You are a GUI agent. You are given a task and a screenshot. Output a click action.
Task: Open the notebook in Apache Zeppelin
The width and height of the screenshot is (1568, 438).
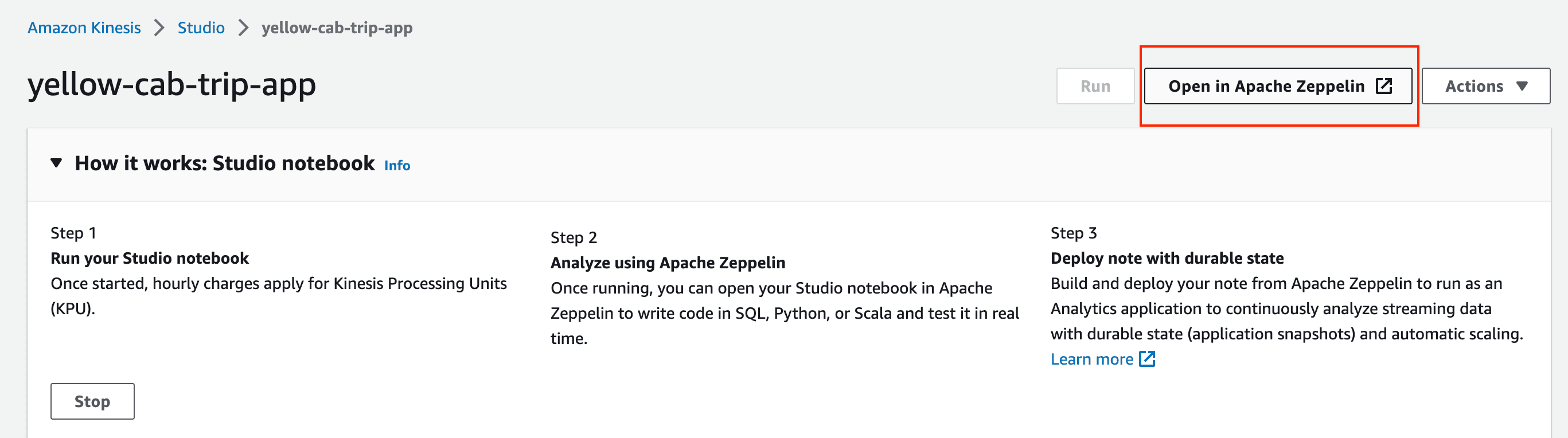click(1278, 87)
